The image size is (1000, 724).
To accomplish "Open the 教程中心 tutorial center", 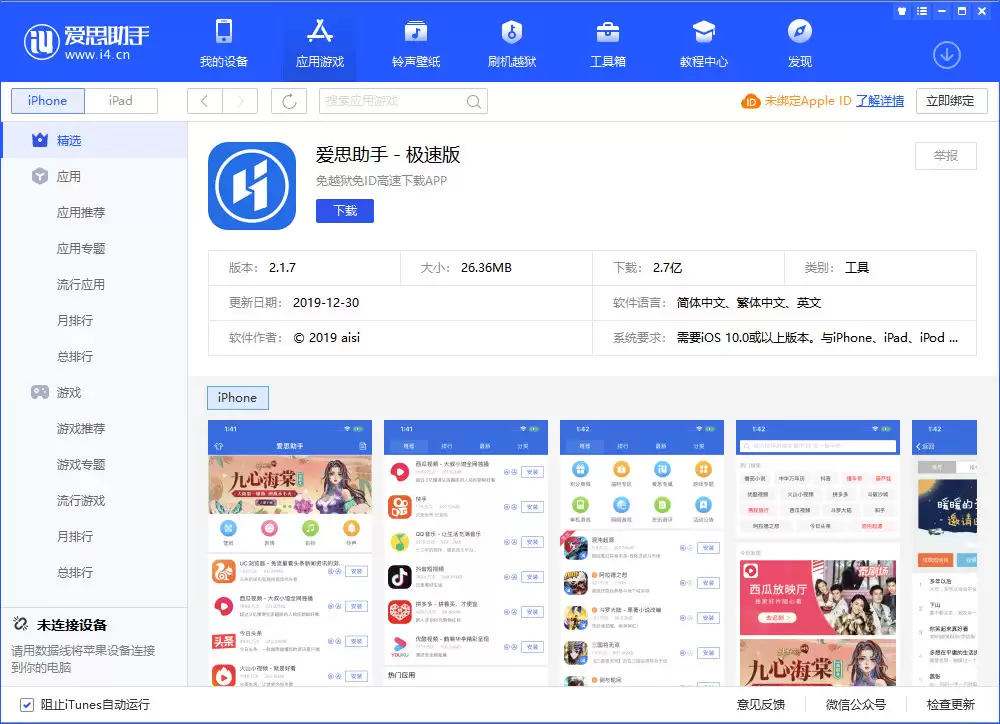I will click(x=703, y=43).
